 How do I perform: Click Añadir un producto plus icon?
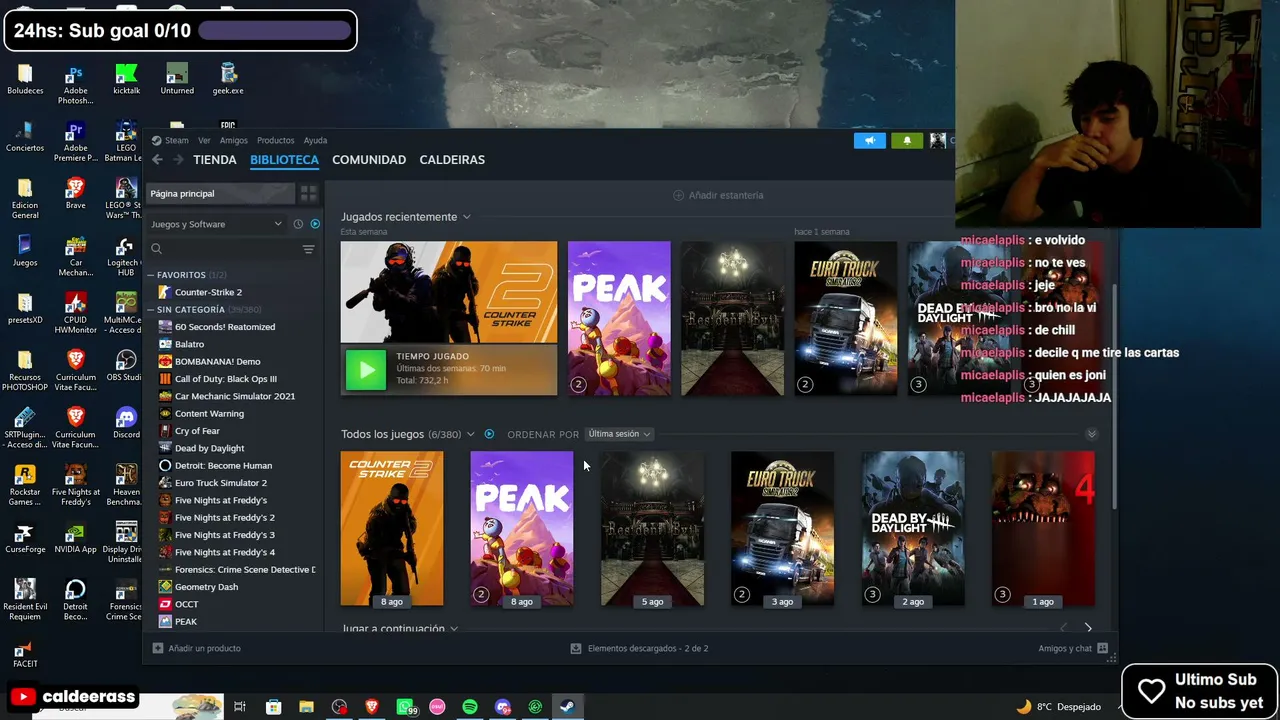[158, 648]
